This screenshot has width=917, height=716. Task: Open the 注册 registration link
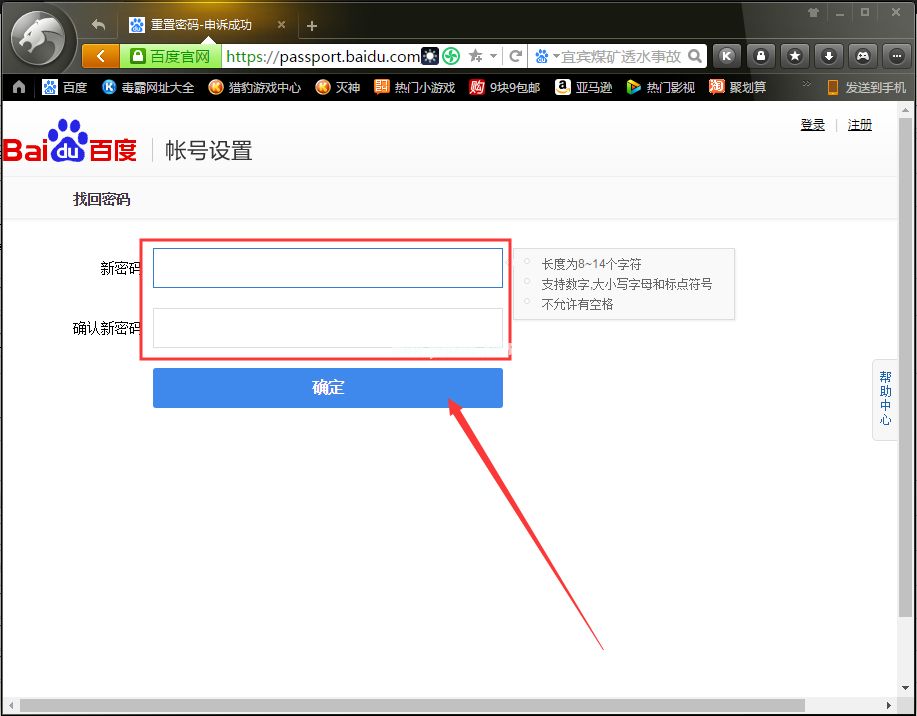click(858, 123)
